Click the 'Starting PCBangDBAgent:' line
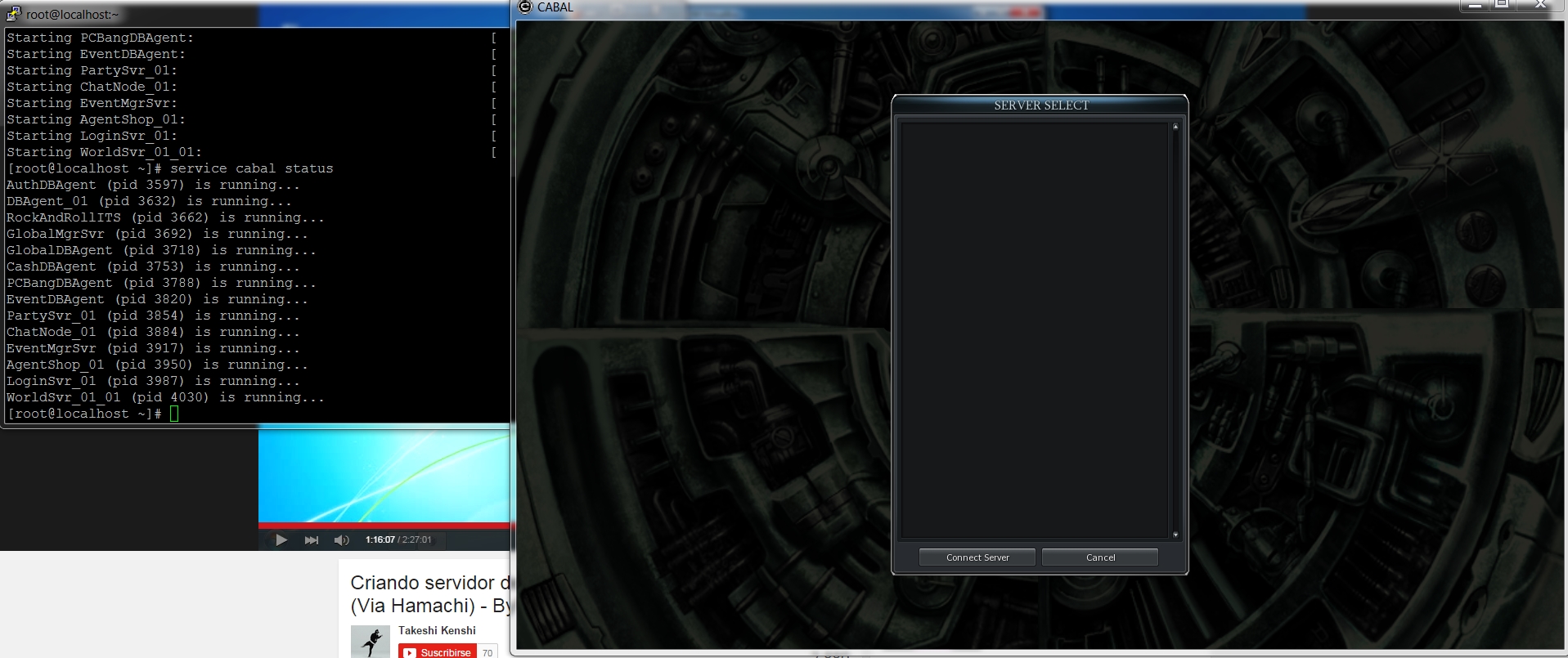This screenshot has height=658, width=1568. click(x=101, y=38)
